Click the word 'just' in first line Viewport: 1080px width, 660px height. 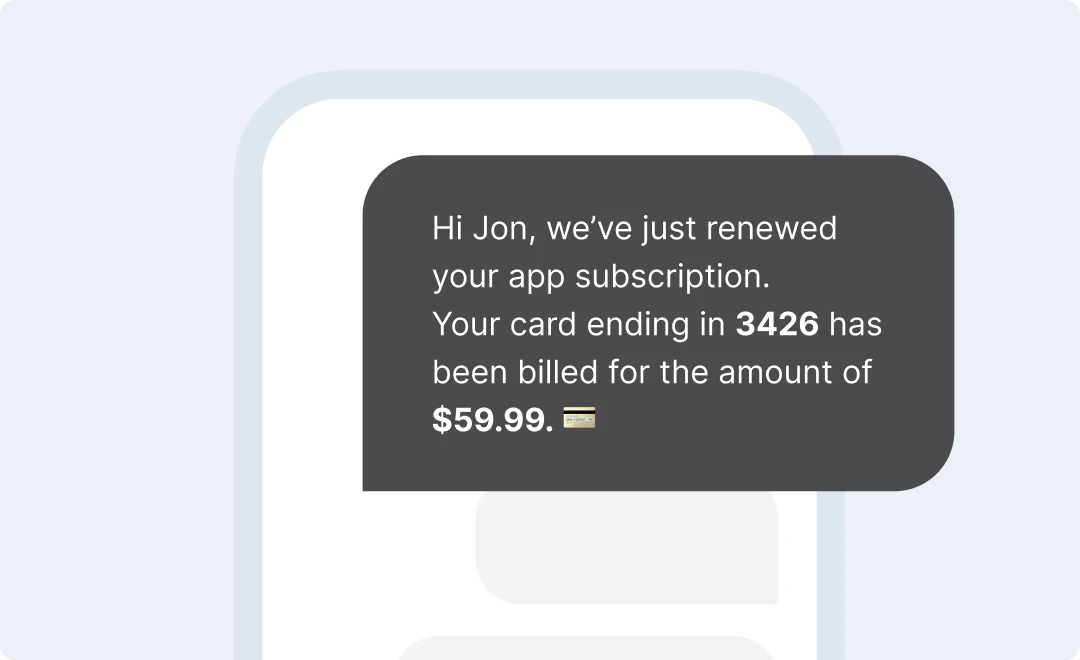pos(669,229)
